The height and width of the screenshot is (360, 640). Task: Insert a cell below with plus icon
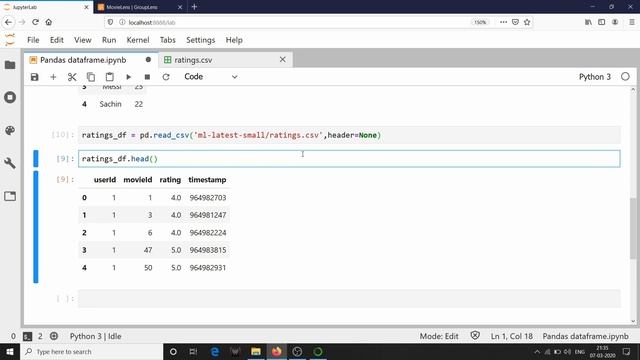53,77
